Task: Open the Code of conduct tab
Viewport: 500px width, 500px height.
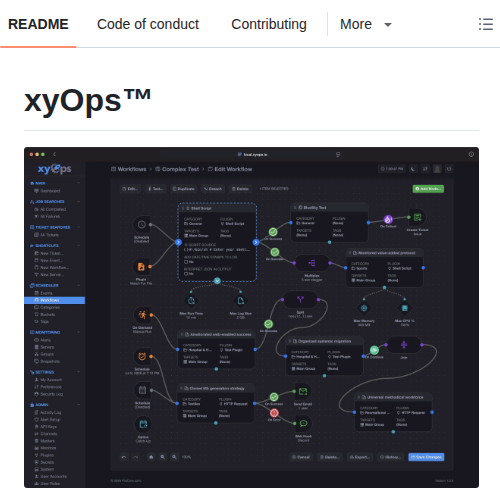Action: (148, 24)
